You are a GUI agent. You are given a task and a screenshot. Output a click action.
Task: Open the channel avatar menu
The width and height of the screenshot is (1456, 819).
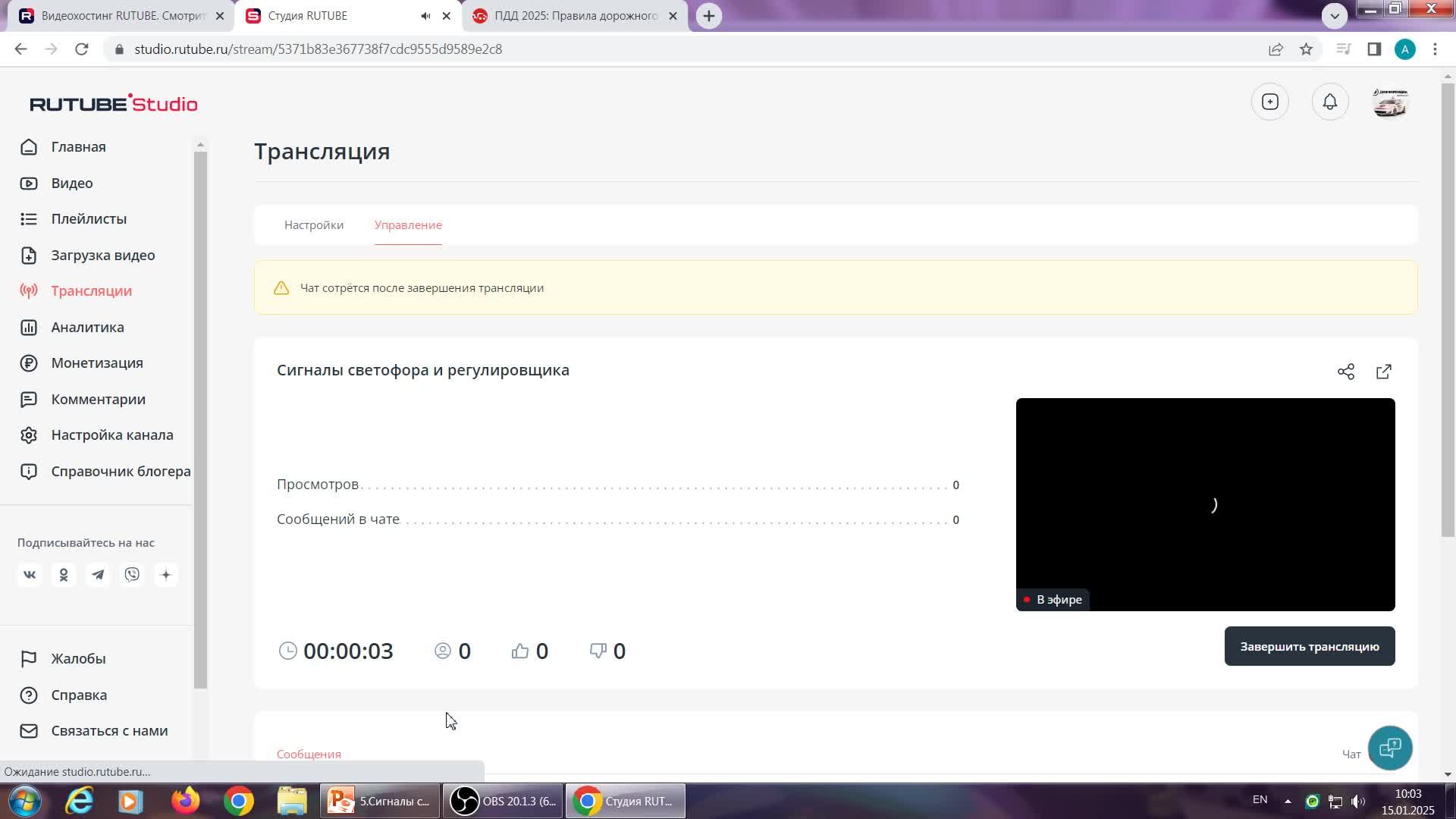pos(1389,102)
